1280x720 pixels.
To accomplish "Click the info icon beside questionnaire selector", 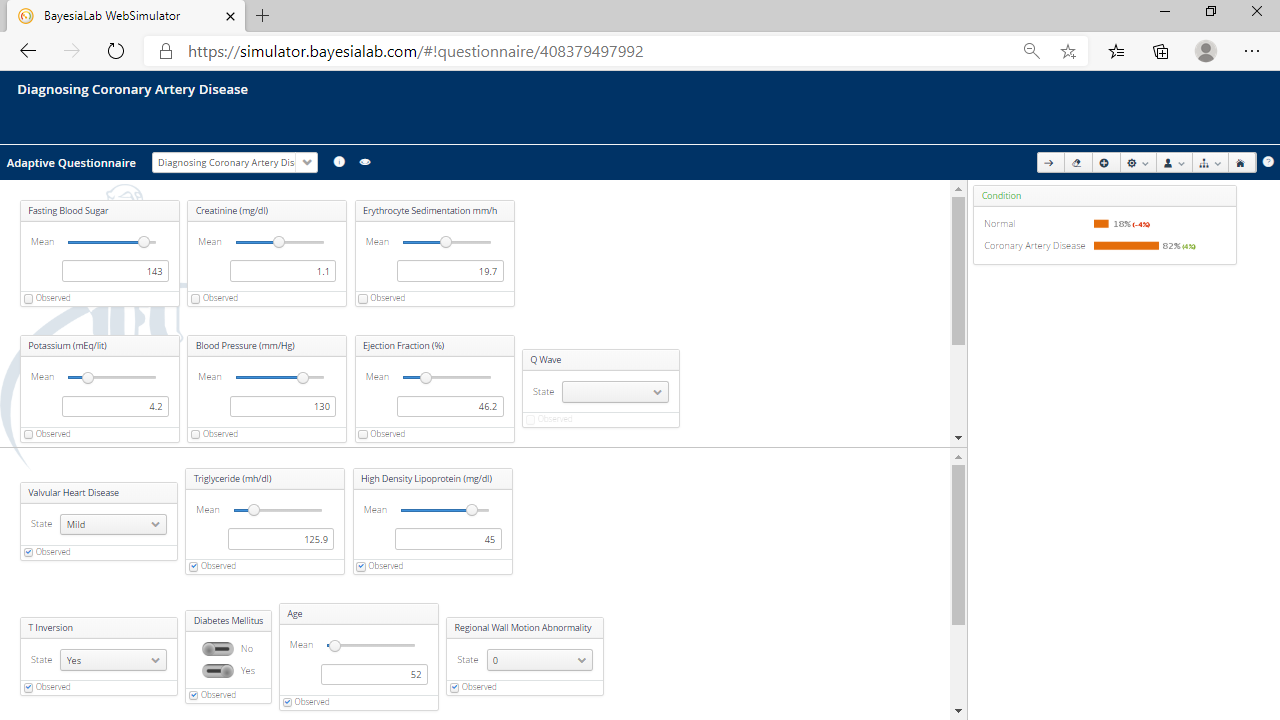I will click(339, 162).
